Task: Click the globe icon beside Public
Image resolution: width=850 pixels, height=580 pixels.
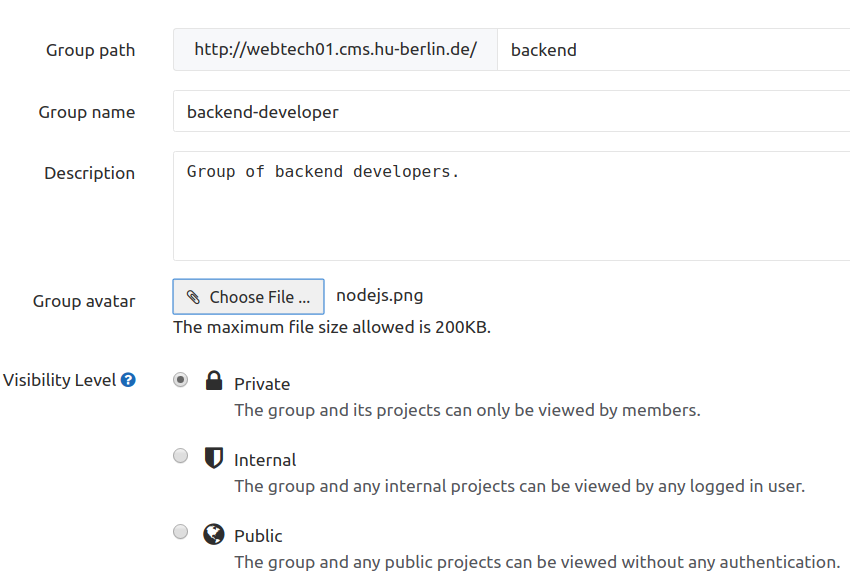Action: point(213,534)
